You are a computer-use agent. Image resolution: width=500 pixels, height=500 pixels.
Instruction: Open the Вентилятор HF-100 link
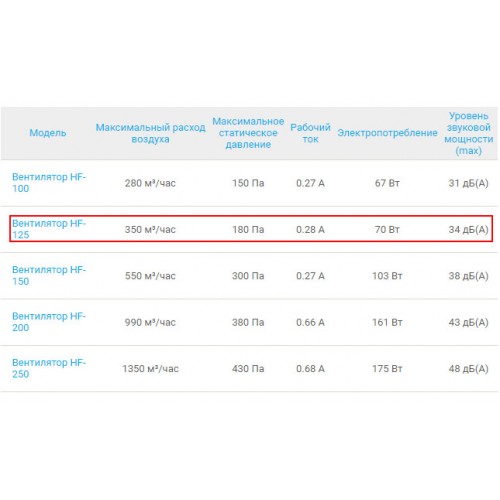tap(49, 183)
